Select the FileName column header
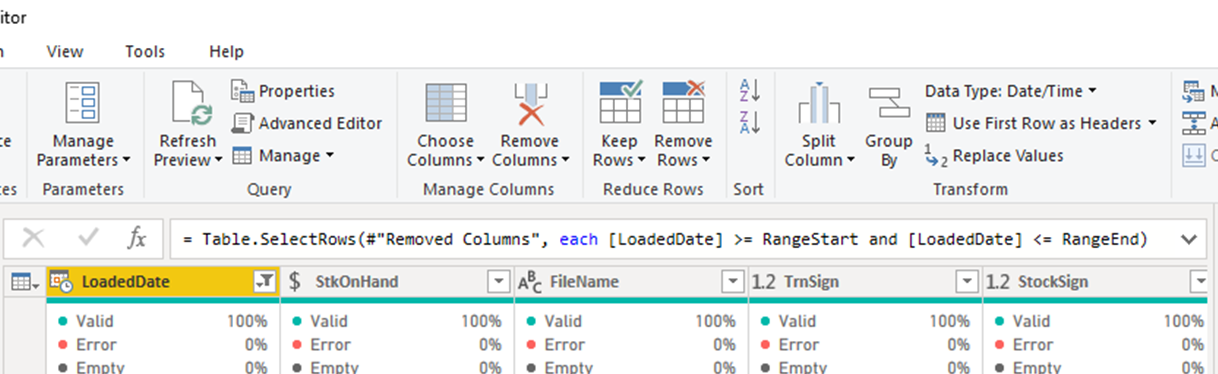The image size is (1218, 374). pos(631,283)
